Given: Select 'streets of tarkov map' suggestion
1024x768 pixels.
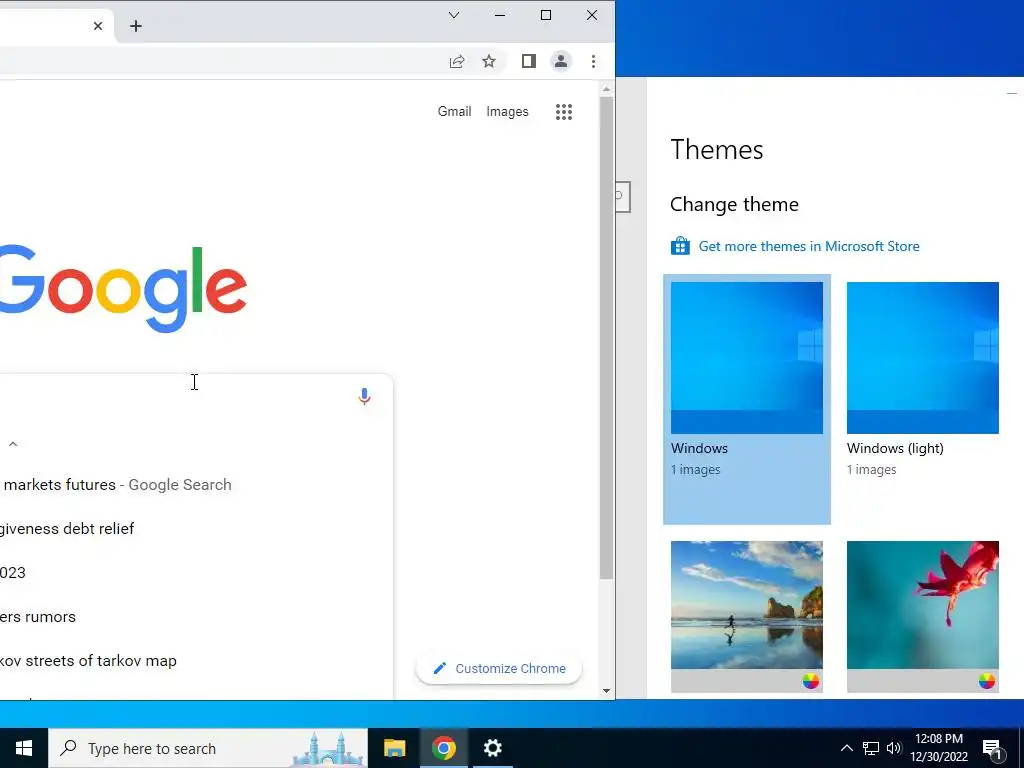Looking at the screenshot, I should (x=196, y=661).
